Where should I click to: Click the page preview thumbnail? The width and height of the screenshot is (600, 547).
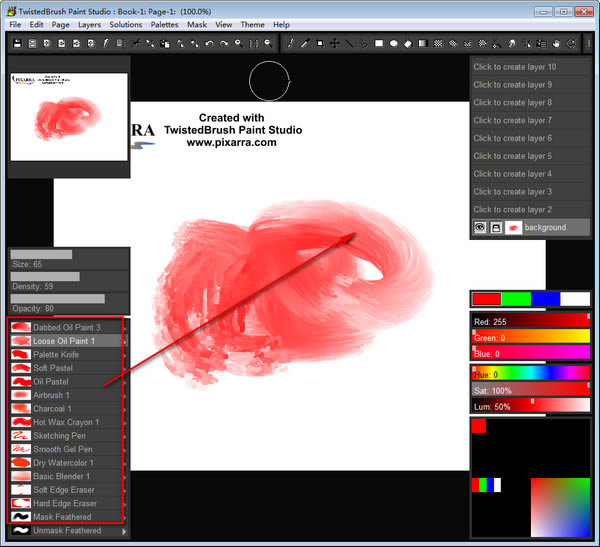[x=69, y=118]
